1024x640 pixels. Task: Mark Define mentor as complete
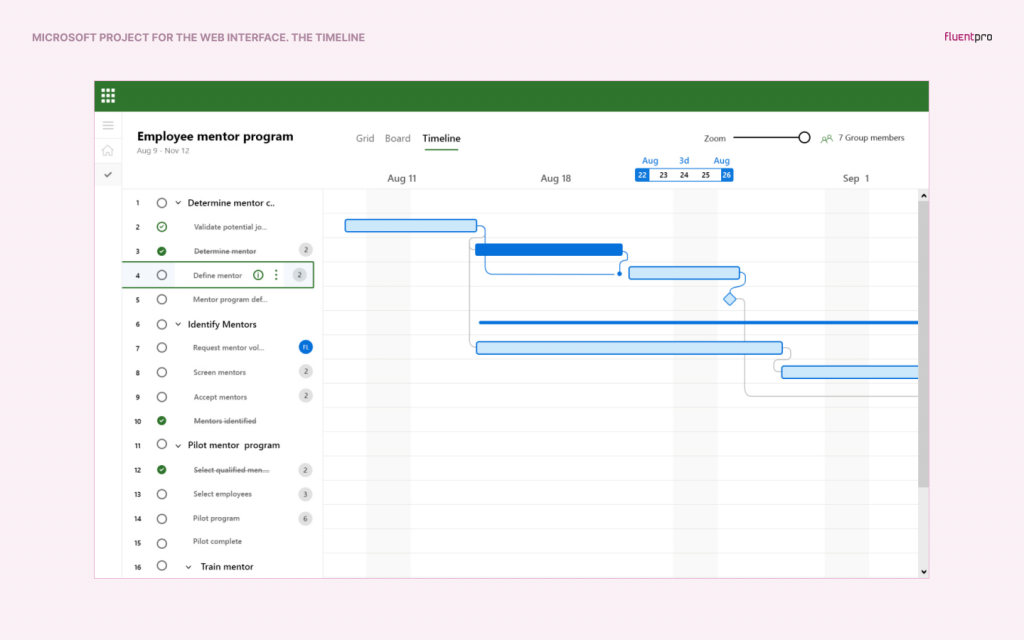click(162, 275)
